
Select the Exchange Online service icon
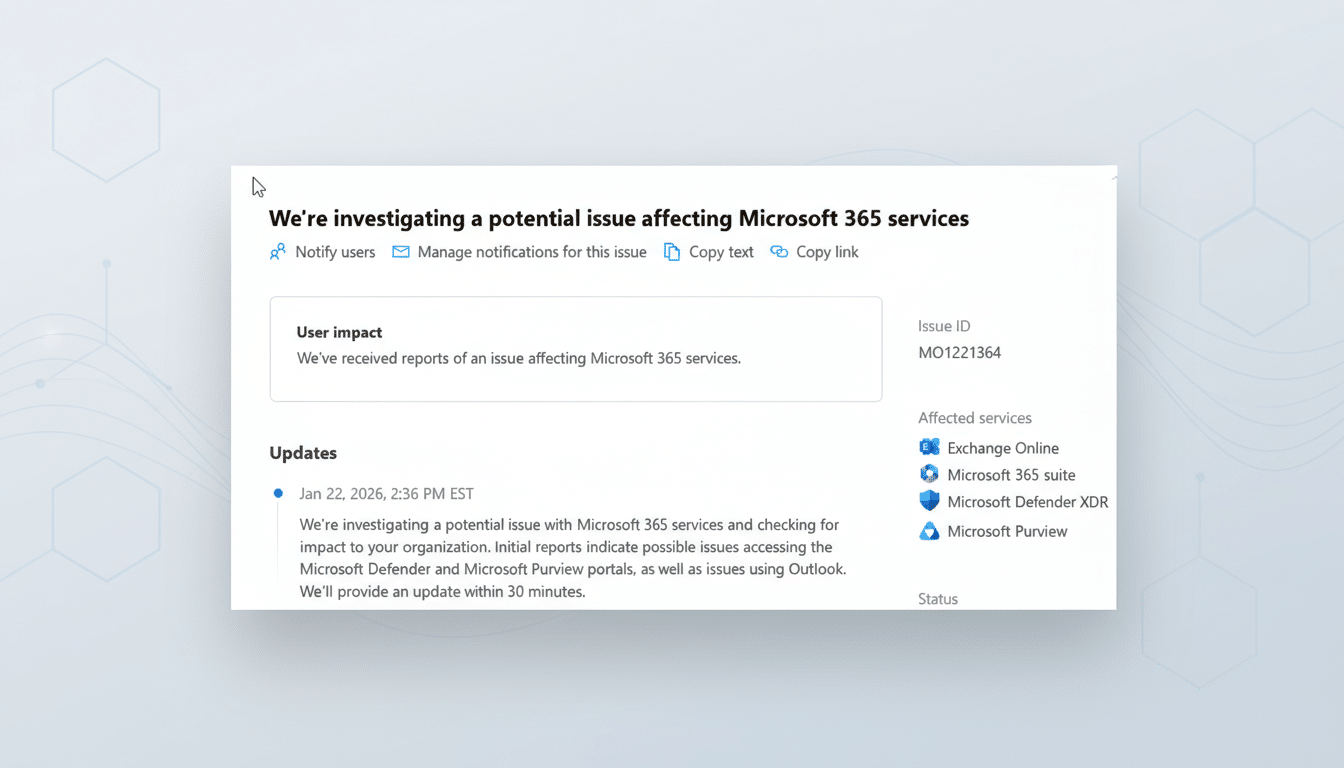tap(929, 447)
